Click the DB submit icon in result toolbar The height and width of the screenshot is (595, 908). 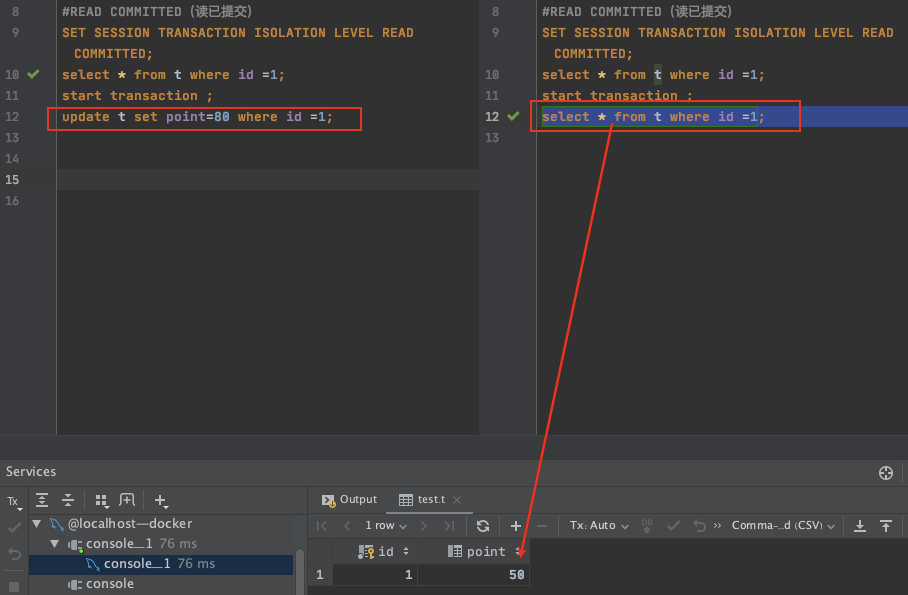(647, 525)
